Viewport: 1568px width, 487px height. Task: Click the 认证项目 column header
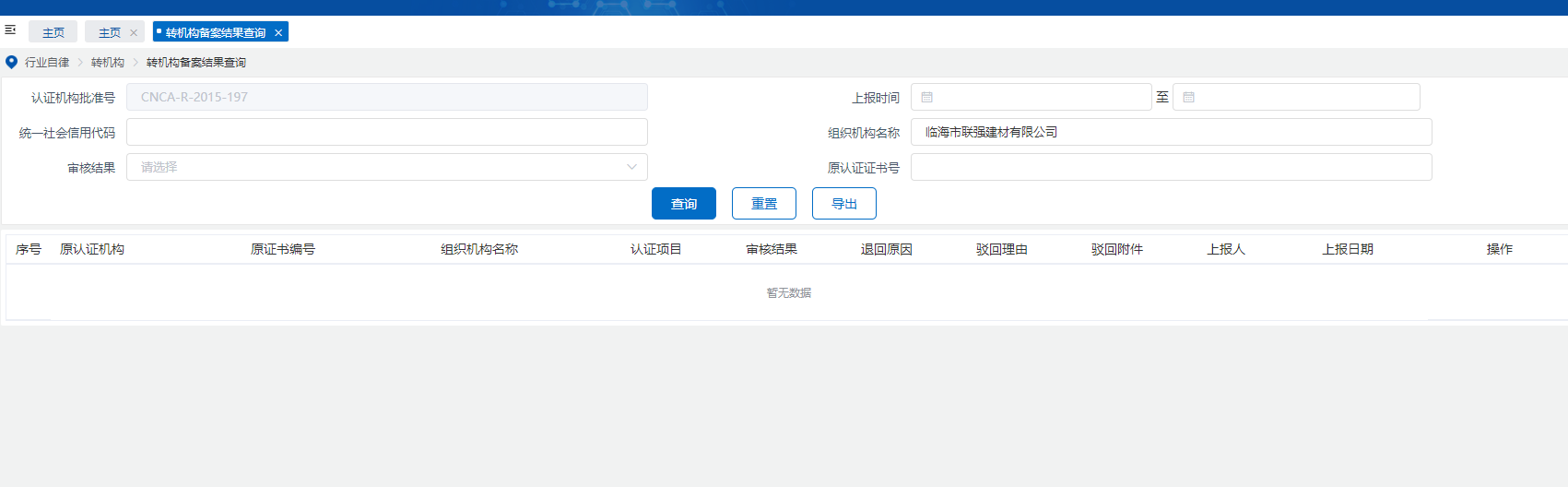pos(656,249)
